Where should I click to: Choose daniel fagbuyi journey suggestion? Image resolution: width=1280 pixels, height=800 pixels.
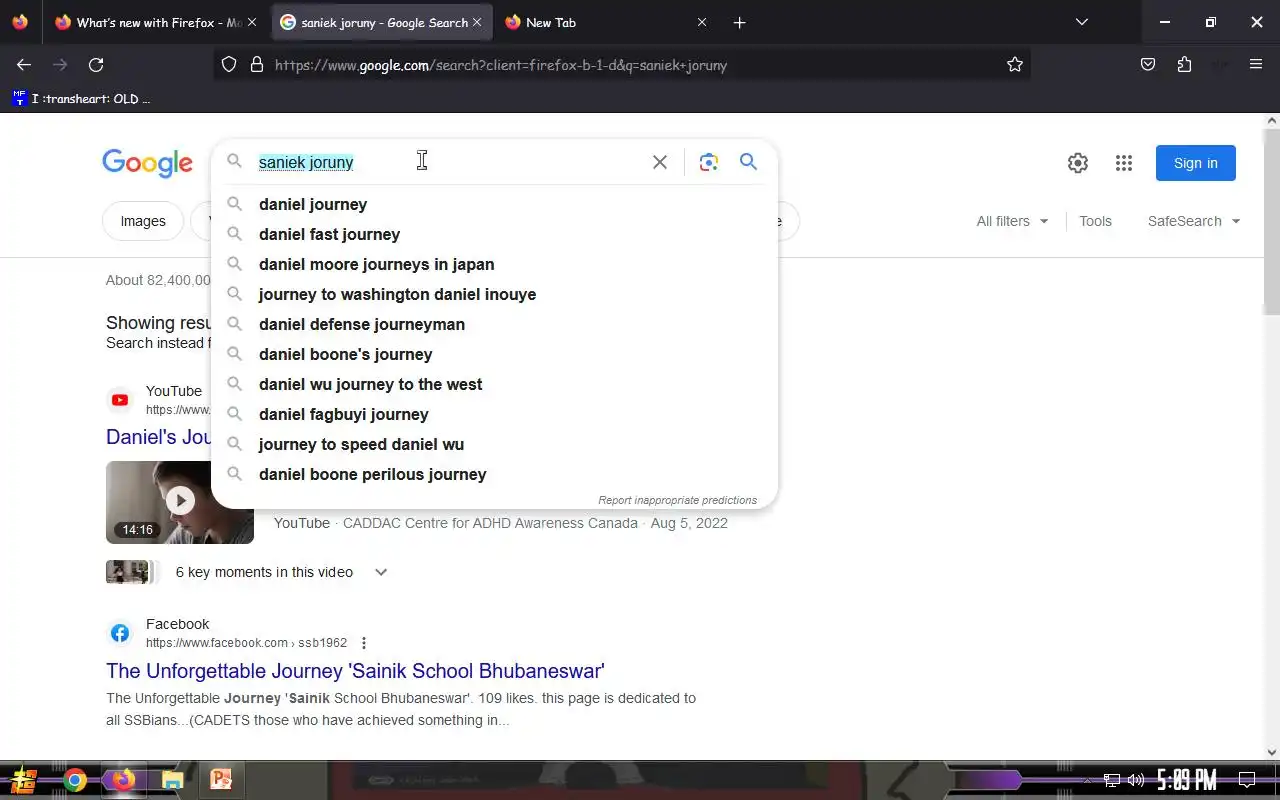click(x=494, y=414)
